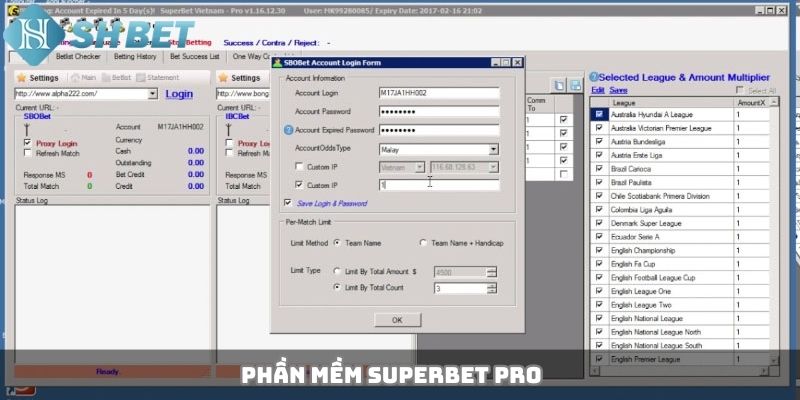
Task: Toggle the Save Login & Password checkbox
Action: click(x=288, y=203)
